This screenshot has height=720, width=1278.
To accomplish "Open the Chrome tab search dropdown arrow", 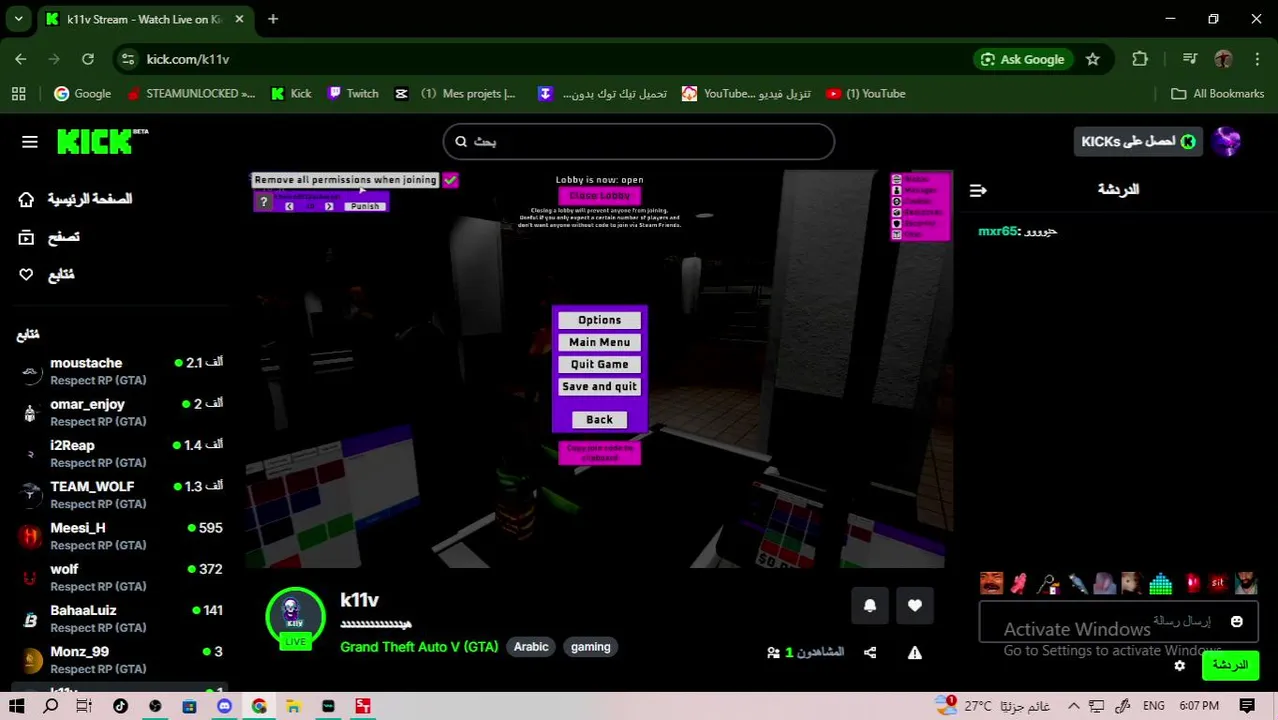I will point(18,19).
